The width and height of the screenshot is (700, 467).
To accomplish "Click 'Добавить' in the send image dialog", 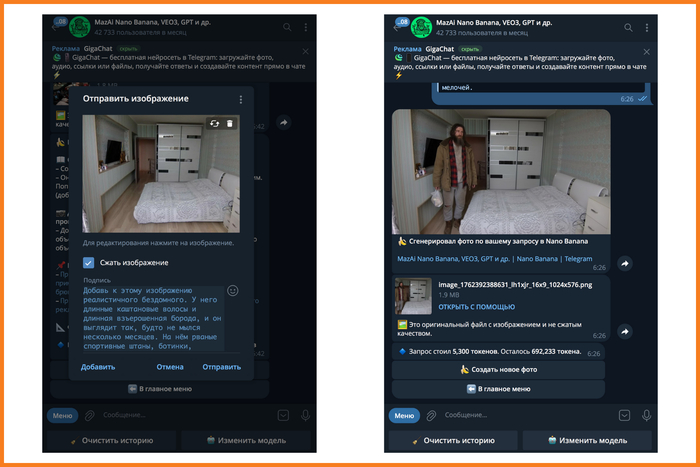I will pos(98,367).
